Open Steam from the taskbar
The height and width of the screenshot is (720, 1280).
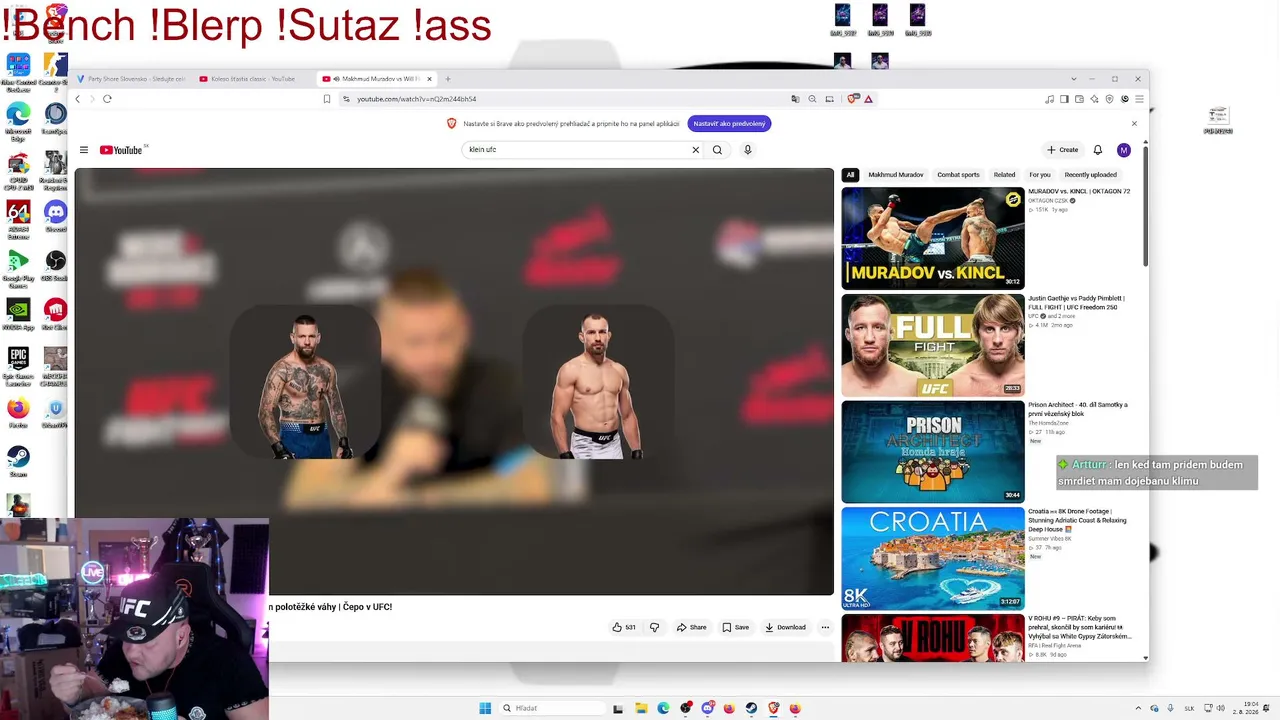751,708
